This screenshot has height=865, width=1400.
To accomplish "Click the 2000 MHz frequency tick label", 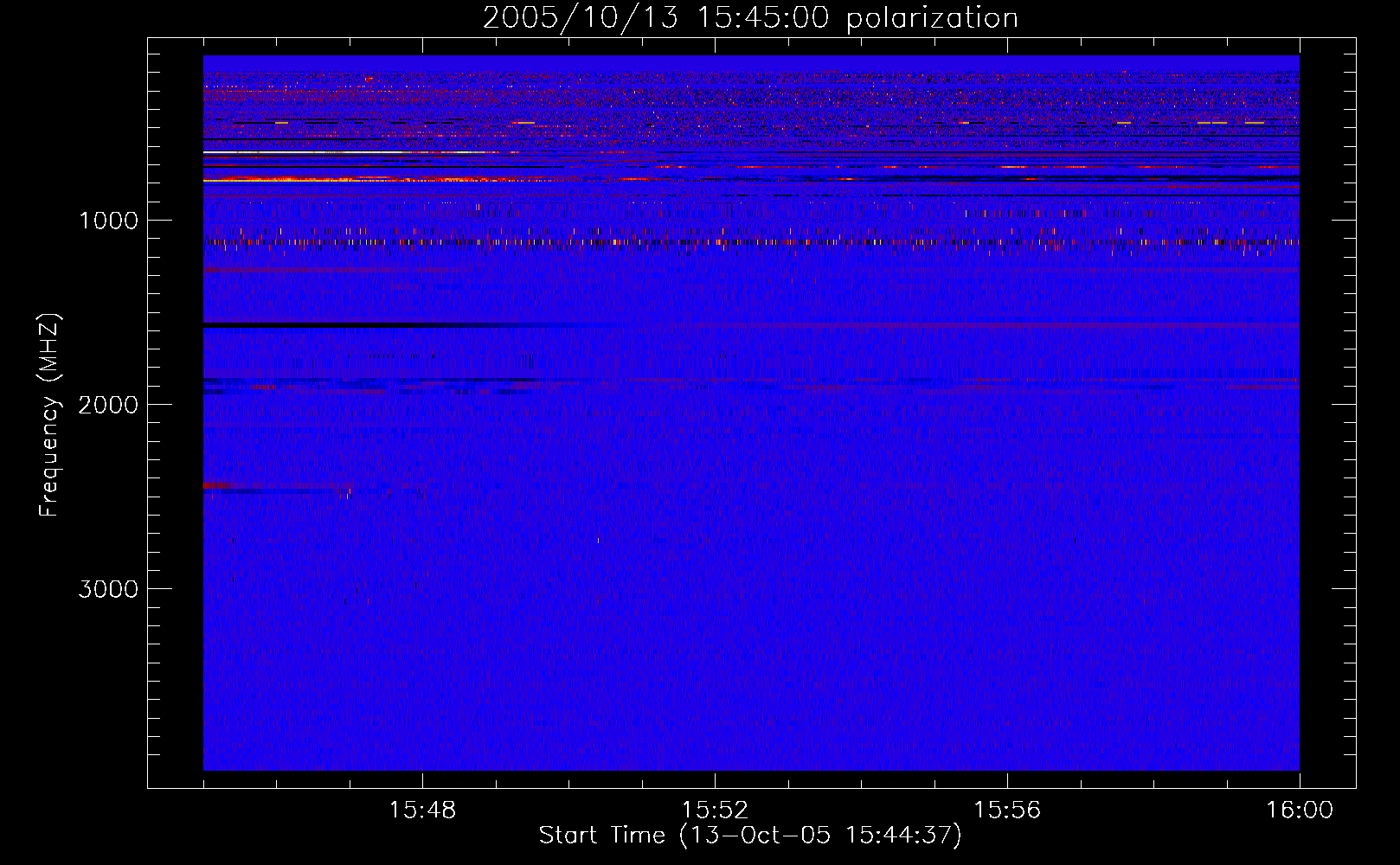I will pyautogui.click(x=108, y=405).
